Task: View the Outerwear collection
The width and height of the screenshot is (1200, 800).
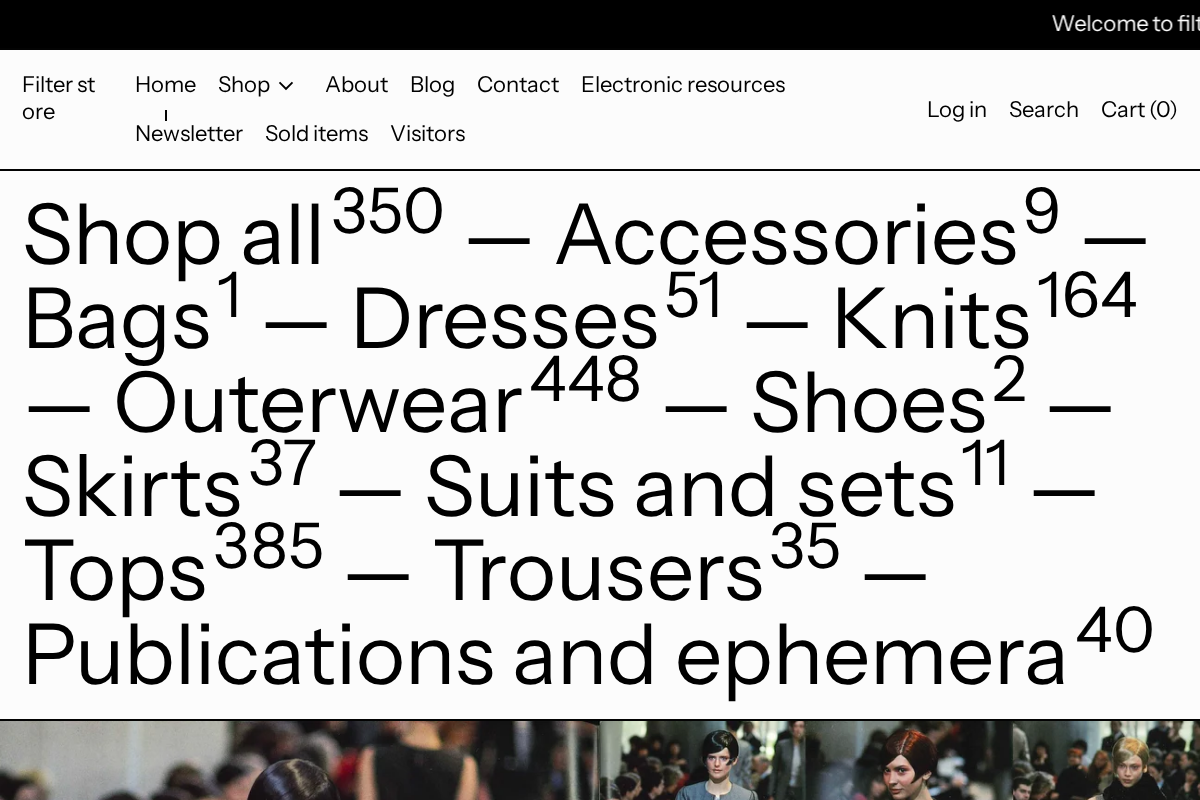Action: (315, 405)
